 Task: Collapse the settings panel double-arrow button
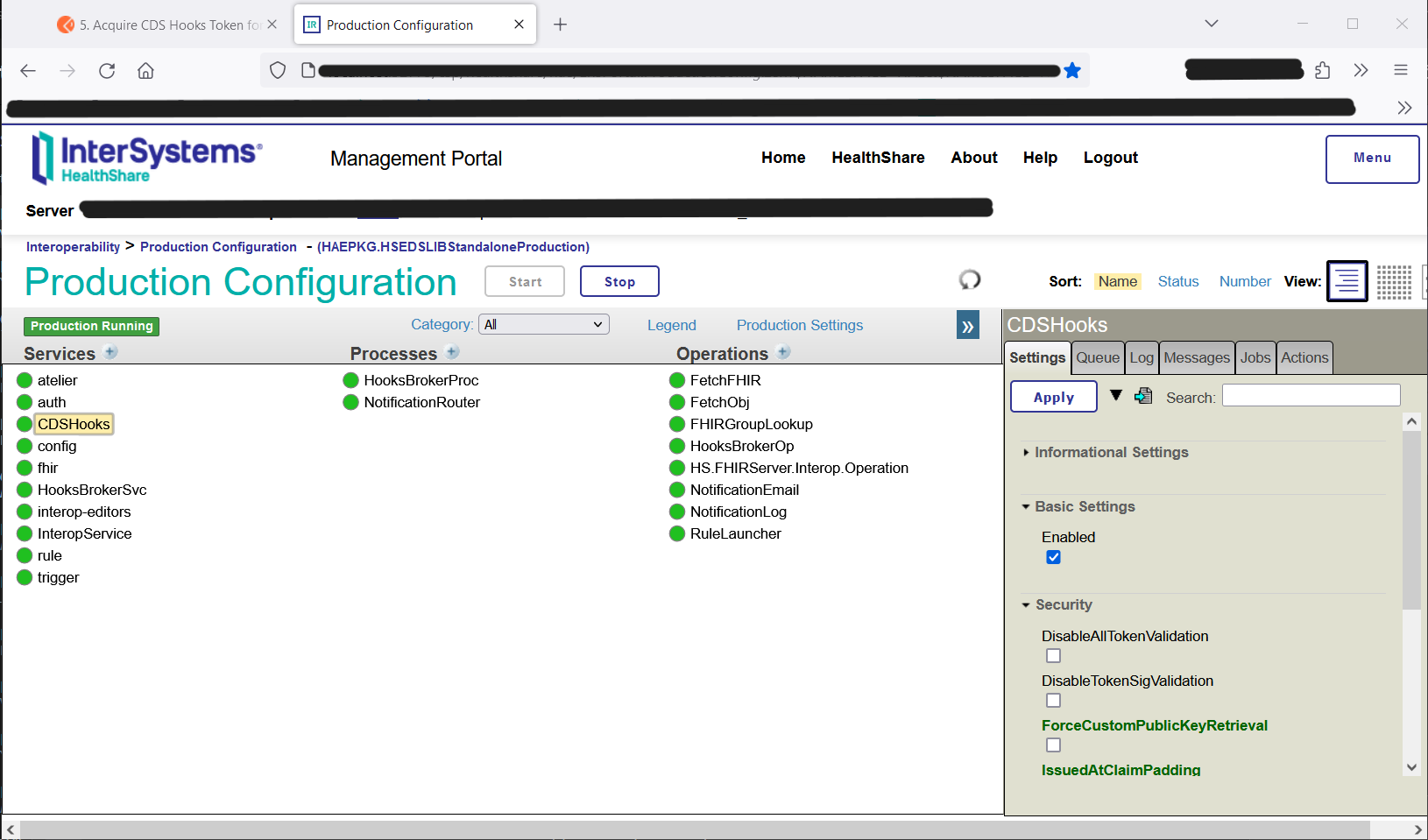click(x=968, y=326)
